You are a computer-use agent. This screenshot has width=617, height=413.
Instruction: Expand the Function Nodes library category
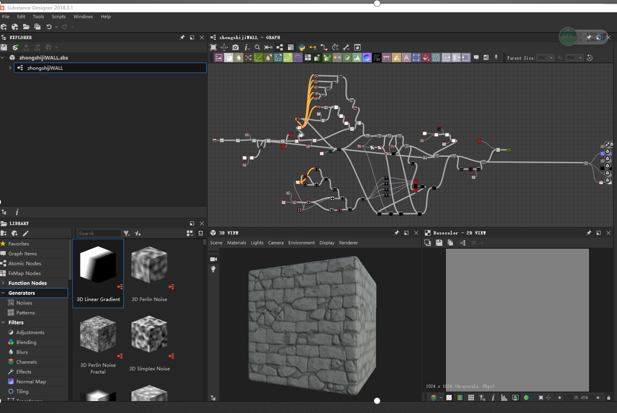tap(4, 283)
